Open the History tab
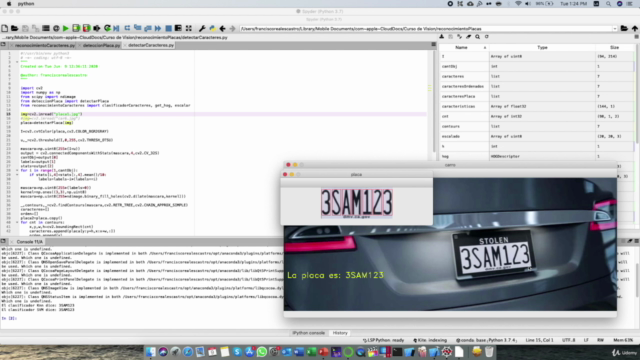The image size is (640, 360). pos(340,333)
